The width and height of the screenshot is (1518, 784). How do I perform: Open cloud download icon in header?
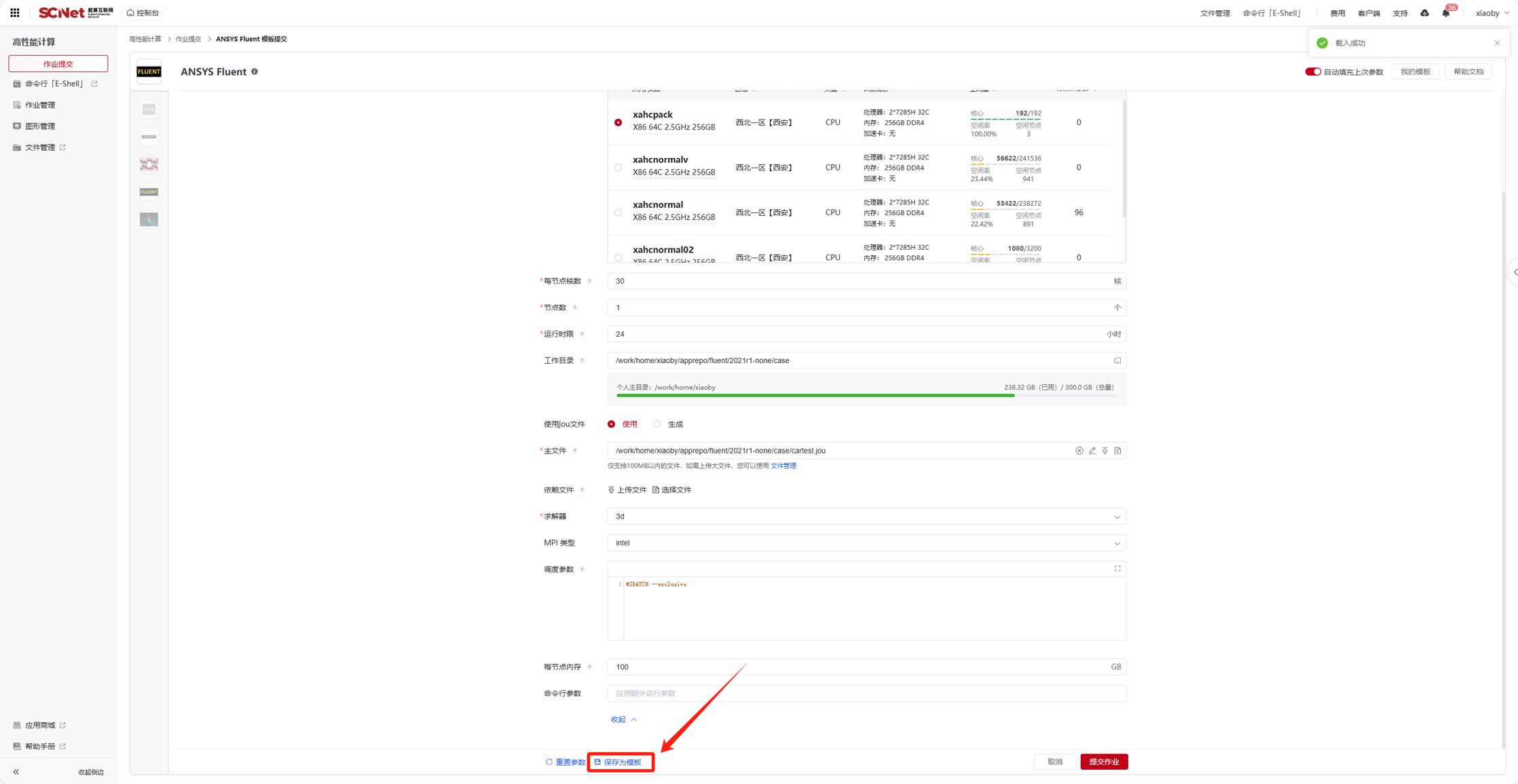[x=1424, y=13]
